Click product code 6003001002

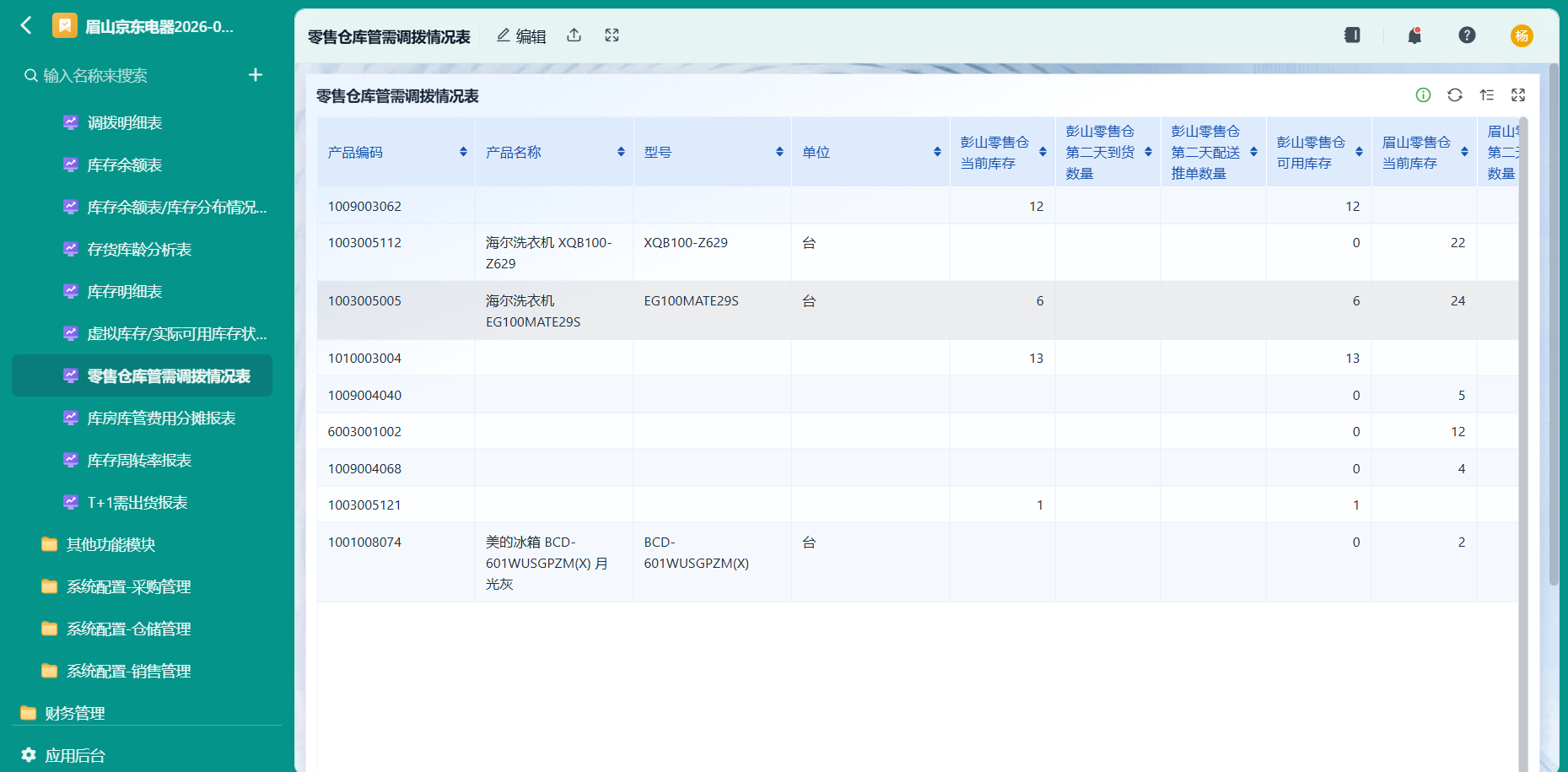pyautogui.click(x=364, y=431)
